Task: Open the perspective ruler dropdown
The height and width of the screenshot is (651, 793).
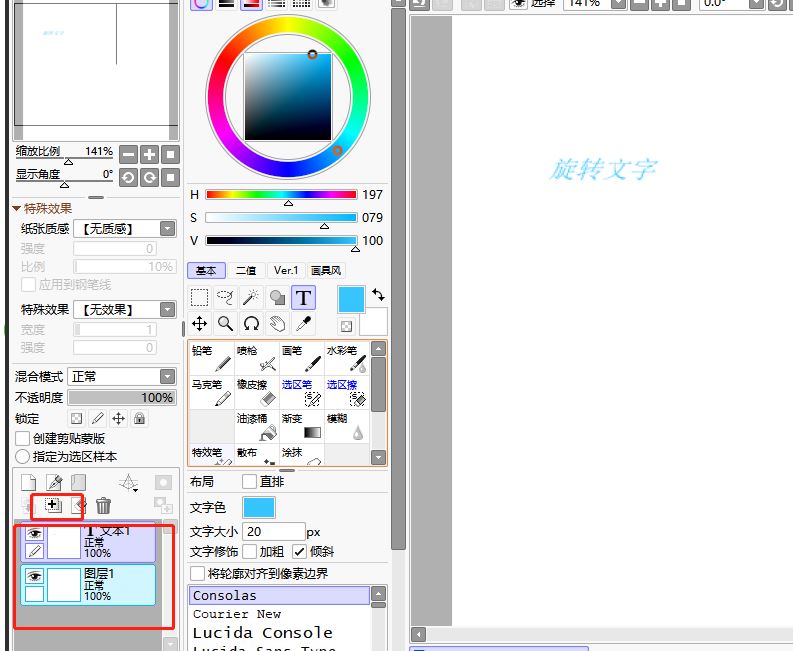Action: tap(129, 483)
